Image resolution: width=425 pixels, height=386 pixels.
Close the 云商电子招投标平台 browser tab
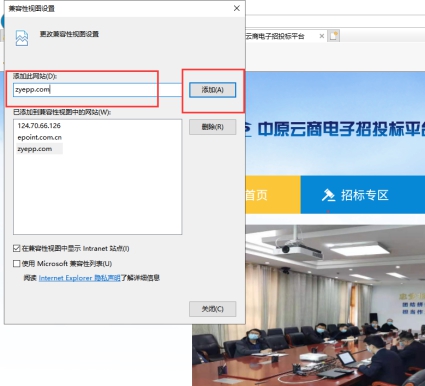tap(321, 36)
